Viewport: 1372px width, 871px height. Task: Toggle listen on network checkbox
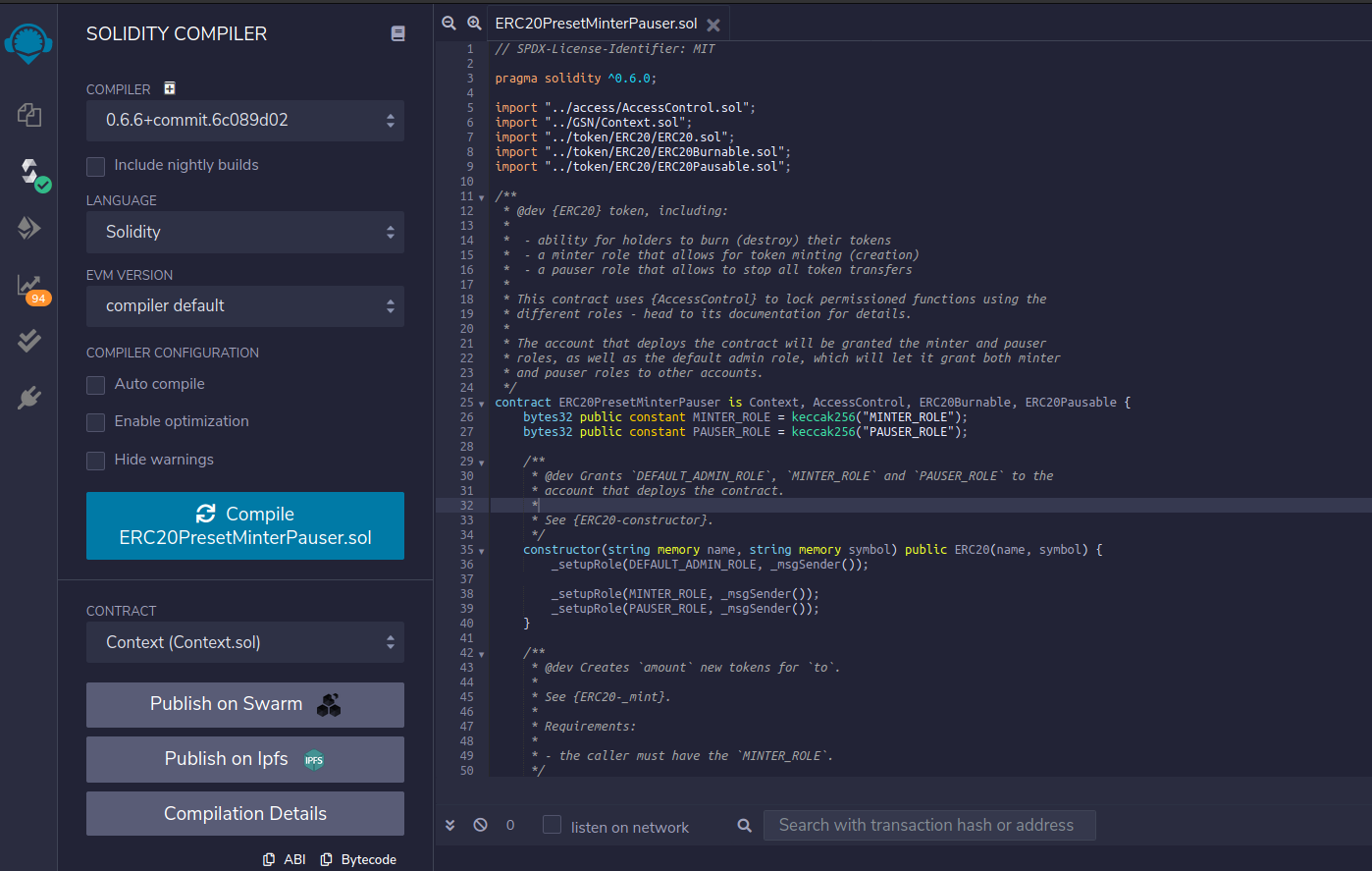[553, 825]
